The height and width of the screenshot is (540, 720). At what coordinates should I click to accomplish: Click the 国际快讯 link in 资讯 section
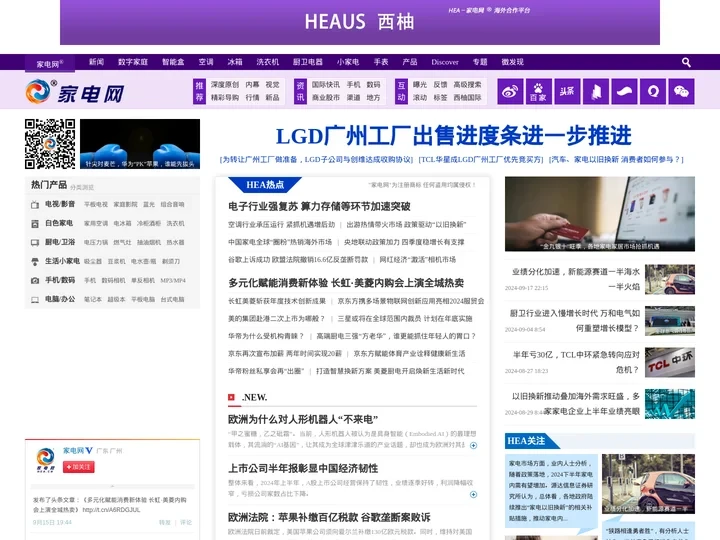(x=326, y=84)
